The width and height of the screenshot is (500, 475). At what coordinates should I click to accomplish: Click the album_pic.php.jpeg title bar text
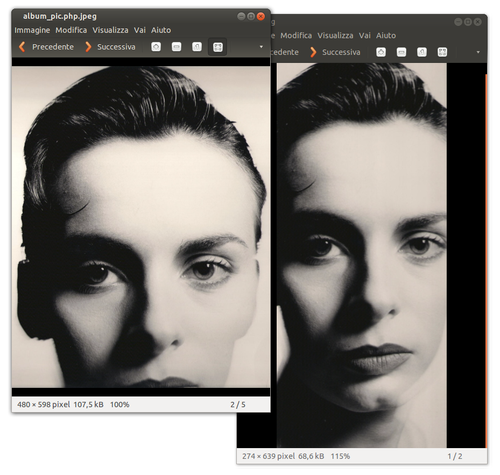tap(60, 16)
